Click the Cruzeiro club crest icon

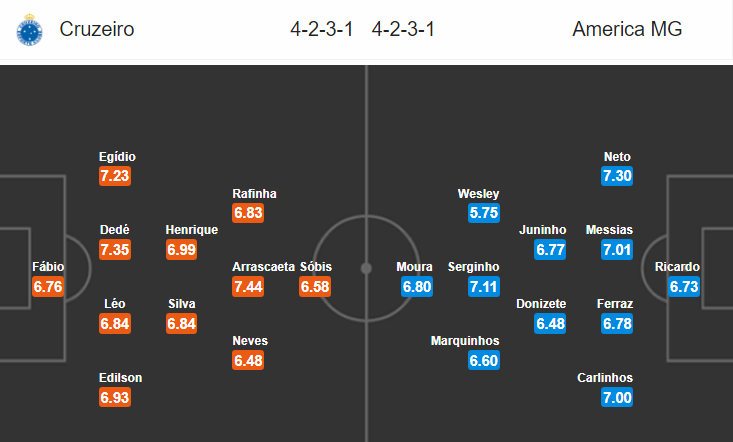[29, 30]
